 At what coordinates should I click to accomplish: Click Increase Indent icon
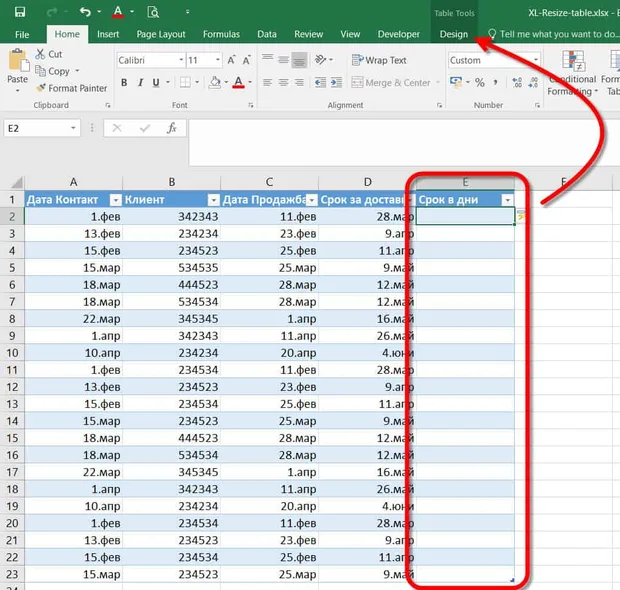coord(336,83)
